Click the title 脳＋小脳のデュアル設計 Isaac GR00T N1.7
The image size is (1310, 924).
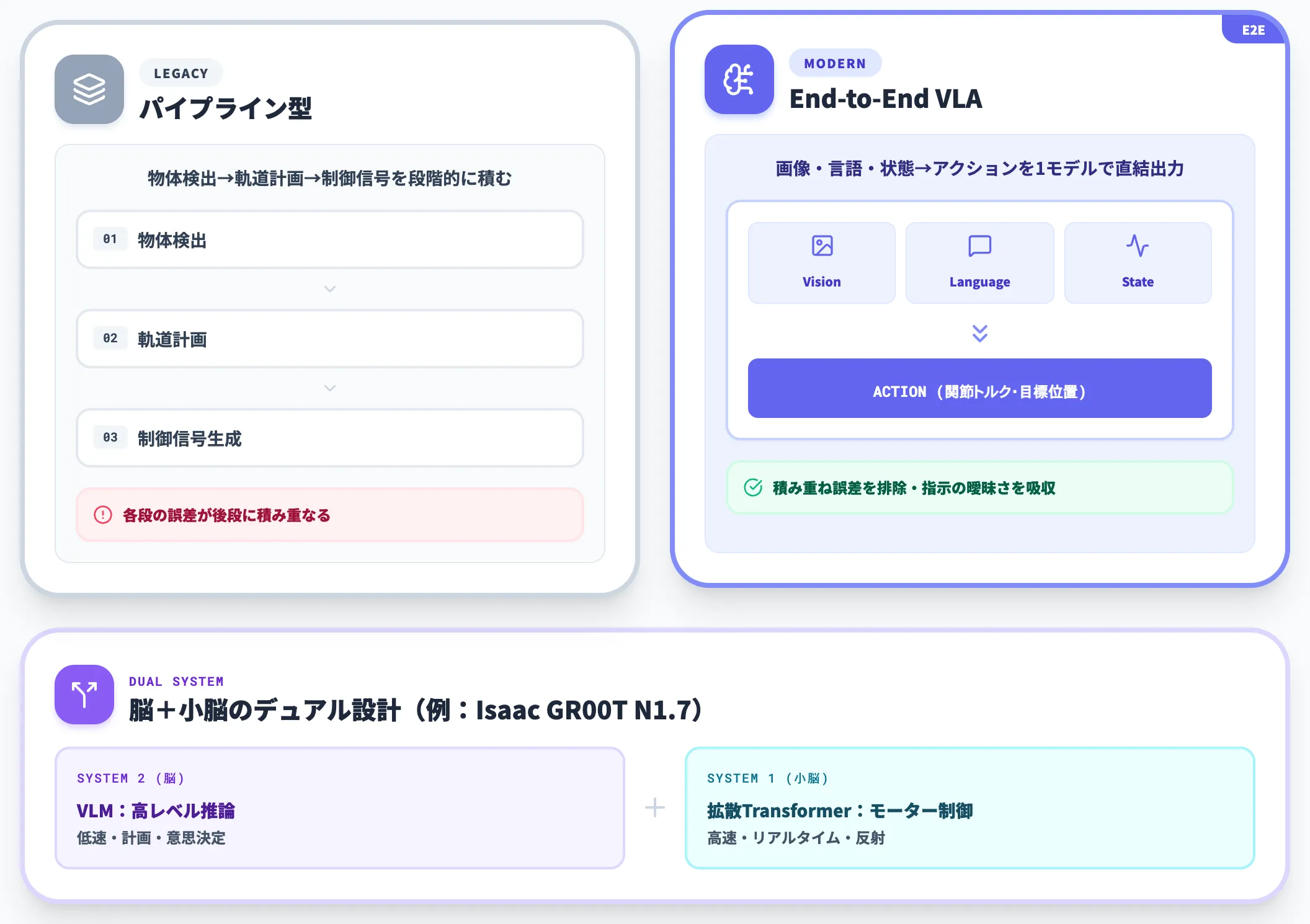click(x=416, y=710)
